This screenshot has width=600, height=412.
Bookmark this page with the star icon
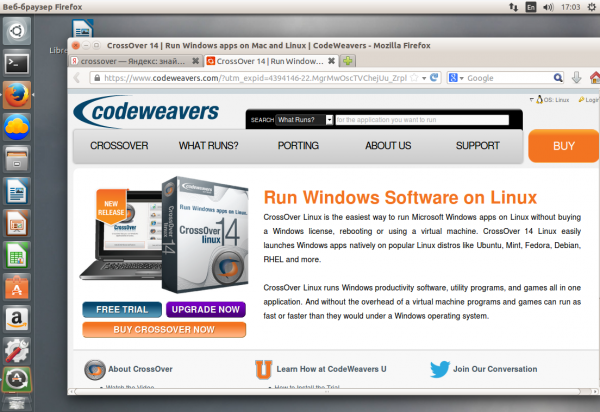coord(414,78)
